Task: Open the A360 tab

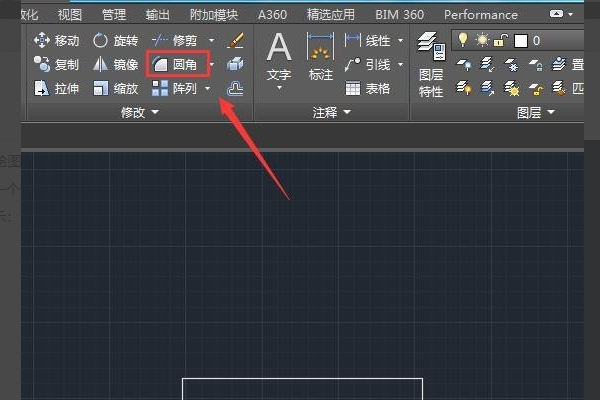Action: click(272, 15)
